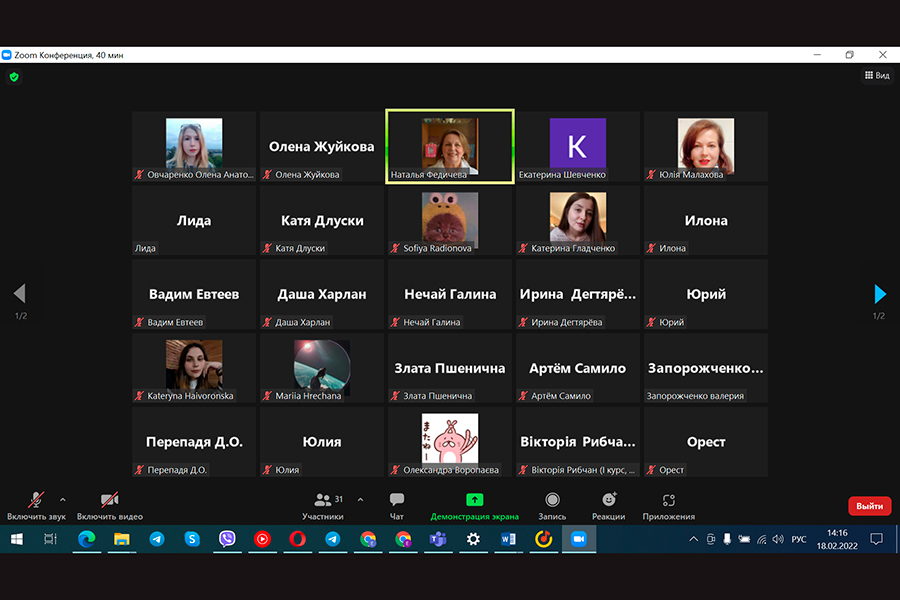Open the Чат chat panel
This screenshot has width=900, height=600.
[x=396, y=504]
